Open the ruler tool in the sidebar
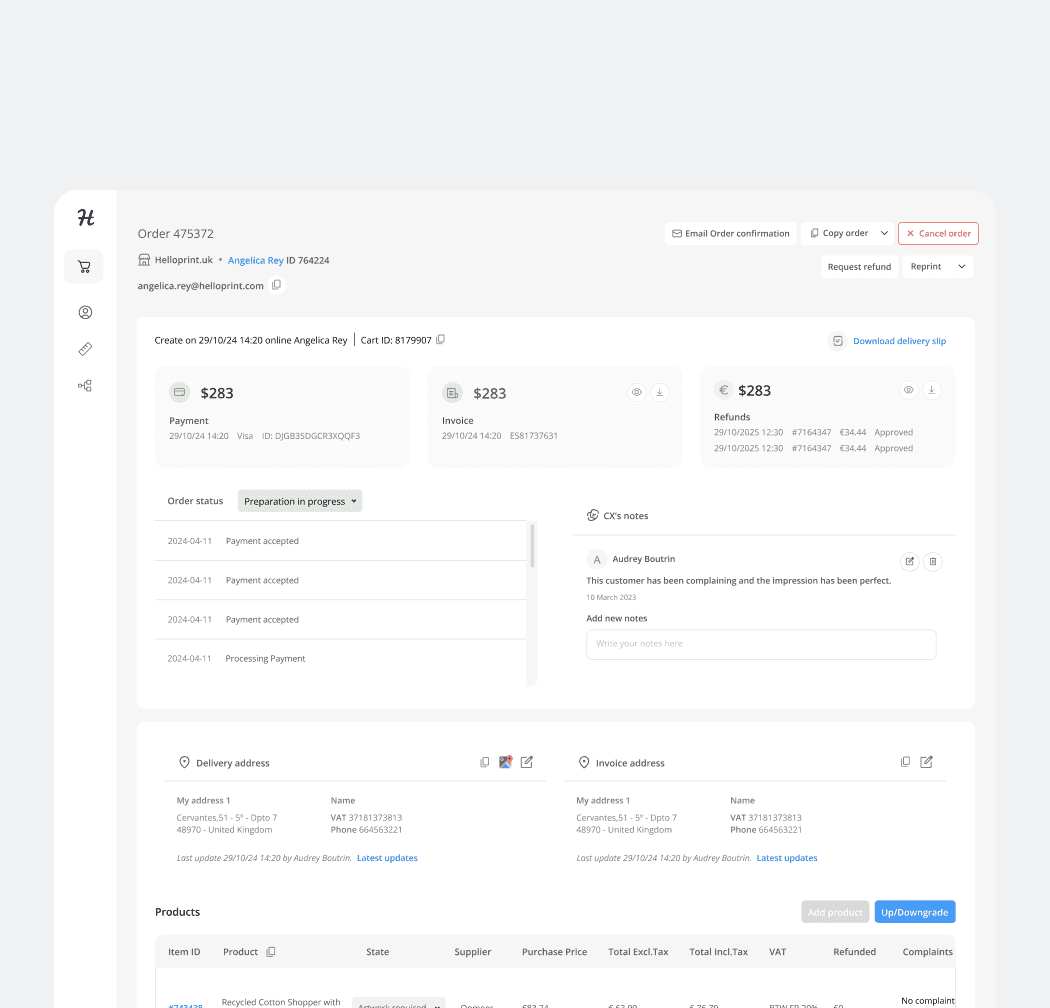The width and height of the screenshot is (1050, 1008). pyautogui.click(x=84, y=348)
